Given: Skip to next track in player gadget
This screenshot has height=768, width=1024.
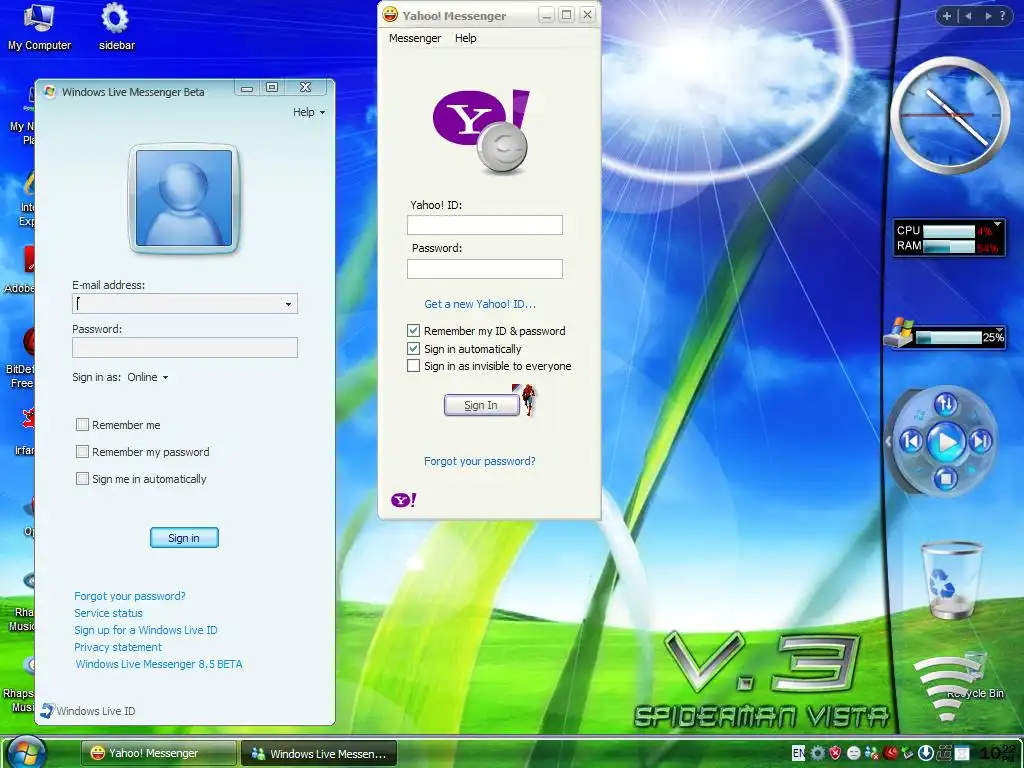Looking at the screenshot, I should pyautogui.click(x=980, y=441).
